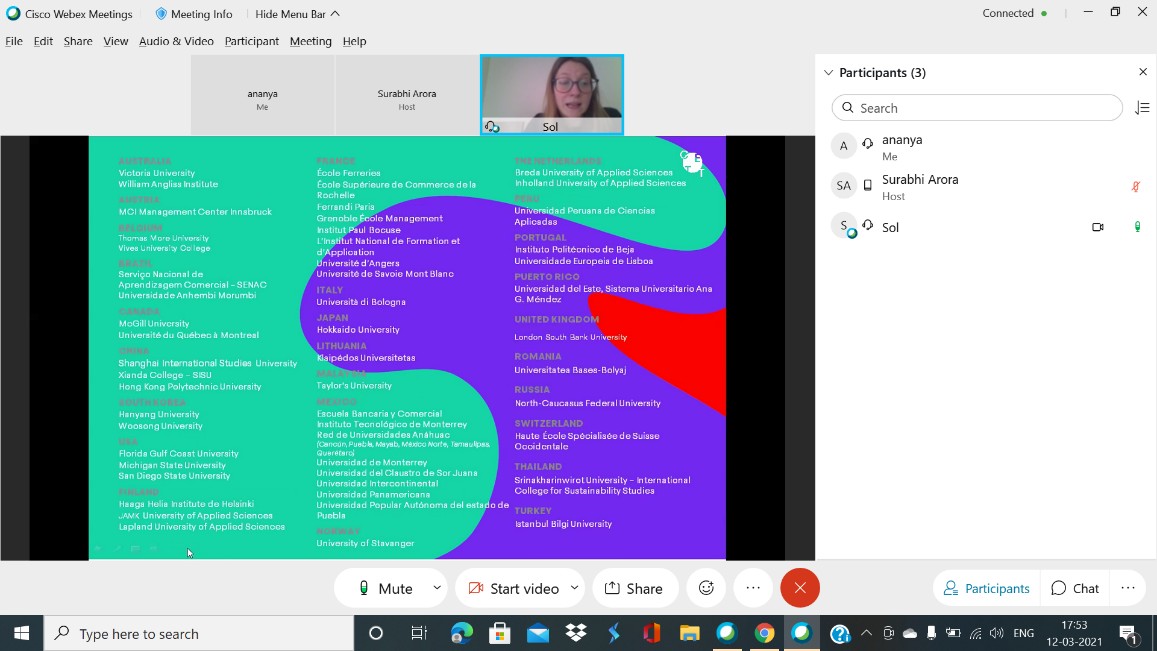This screenshot has height=651, width=1157.
Task: Click the green microphone icon for Sol
Action: click(1137, 227)
